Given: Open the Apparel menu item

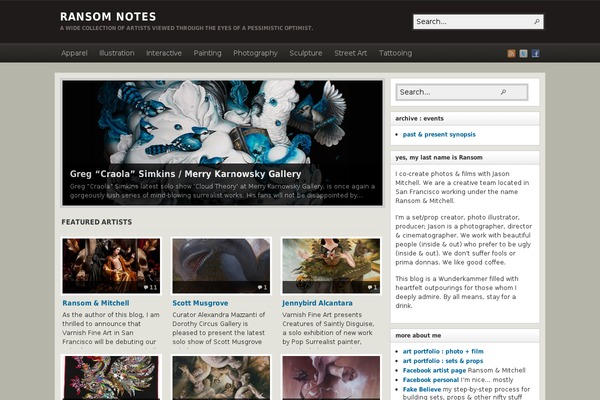Looking at the screenshot, I should (74, 53).
